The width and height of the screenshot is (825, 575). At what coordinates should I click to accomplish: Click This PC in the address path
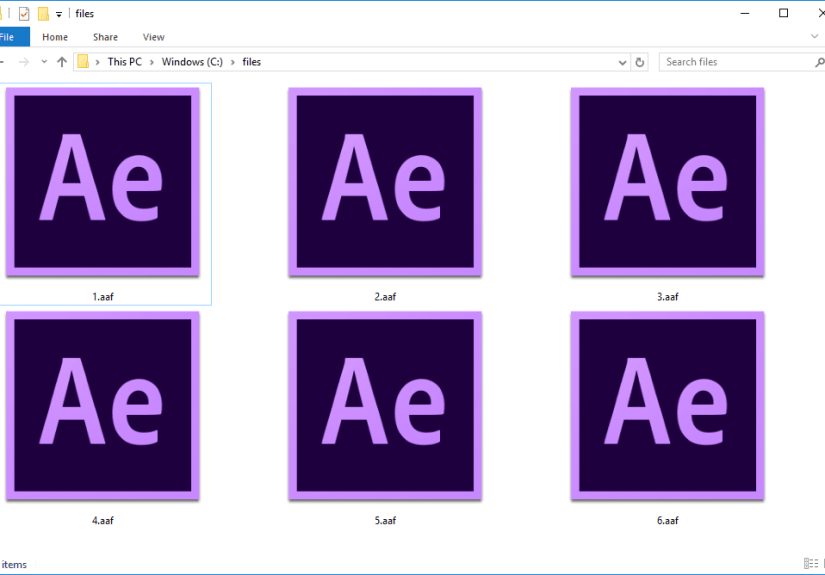pyautogui.click(x=125, y=62)
